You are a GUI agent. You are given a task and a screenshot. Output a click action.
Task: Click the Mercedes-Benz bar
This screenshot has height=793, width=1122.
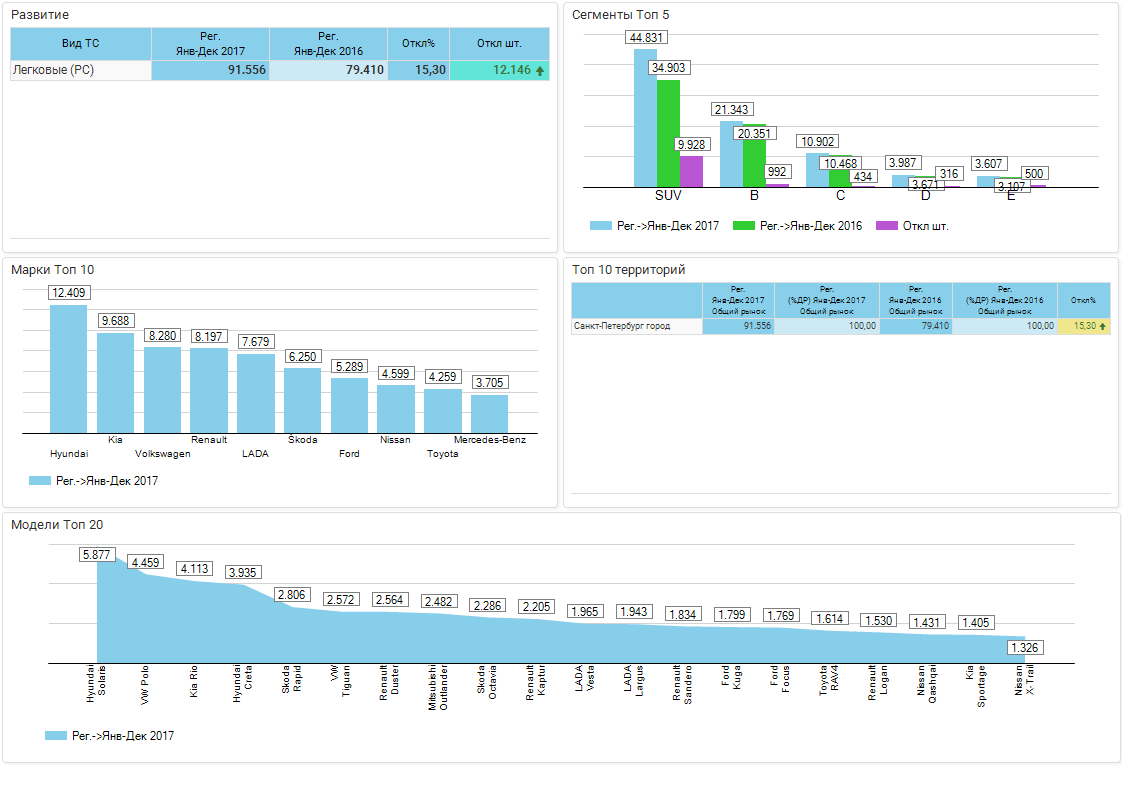pyautogui.click(x=489, y=413)
